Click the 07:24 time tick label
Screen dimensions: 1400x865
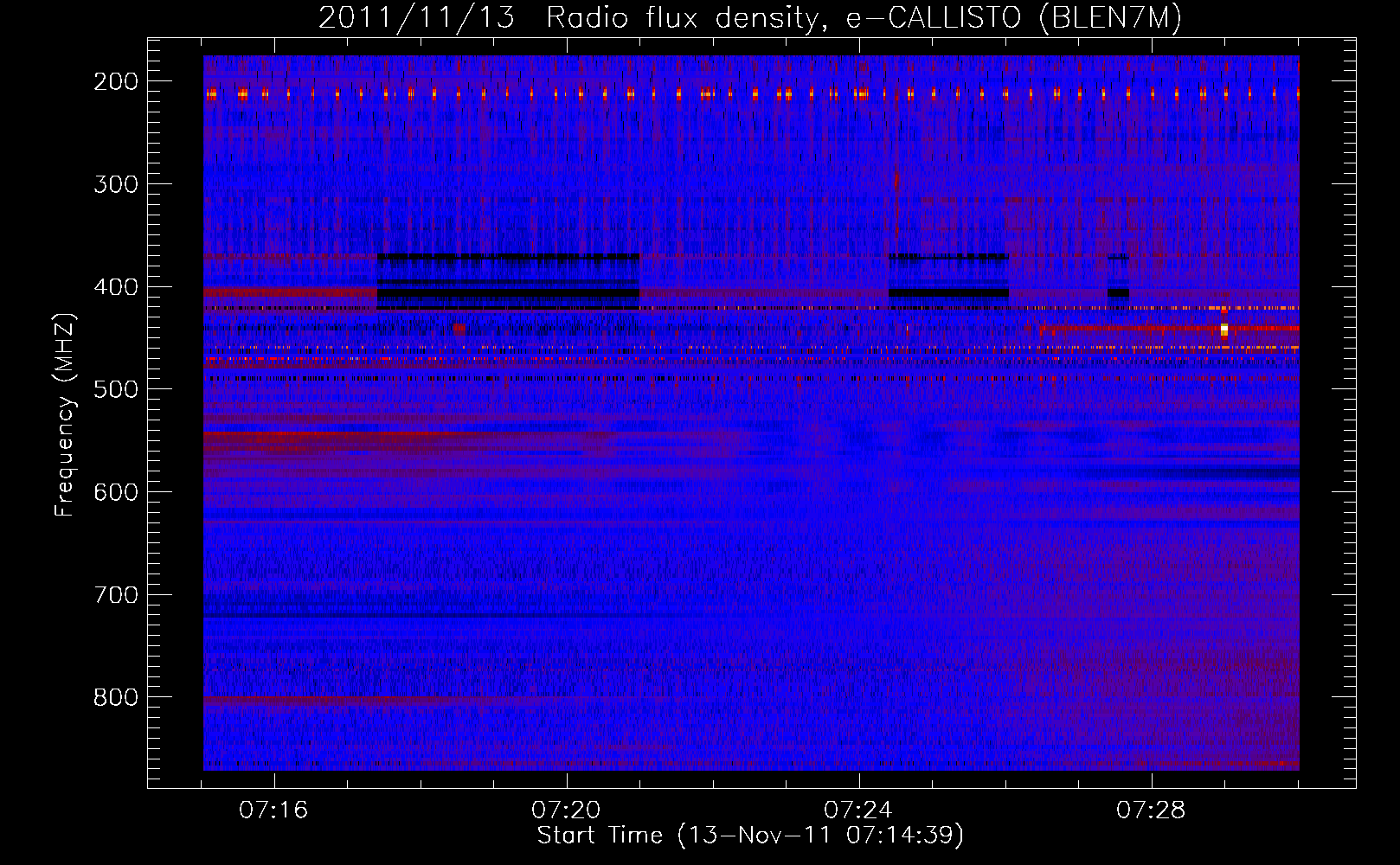(x=859, y=811)
